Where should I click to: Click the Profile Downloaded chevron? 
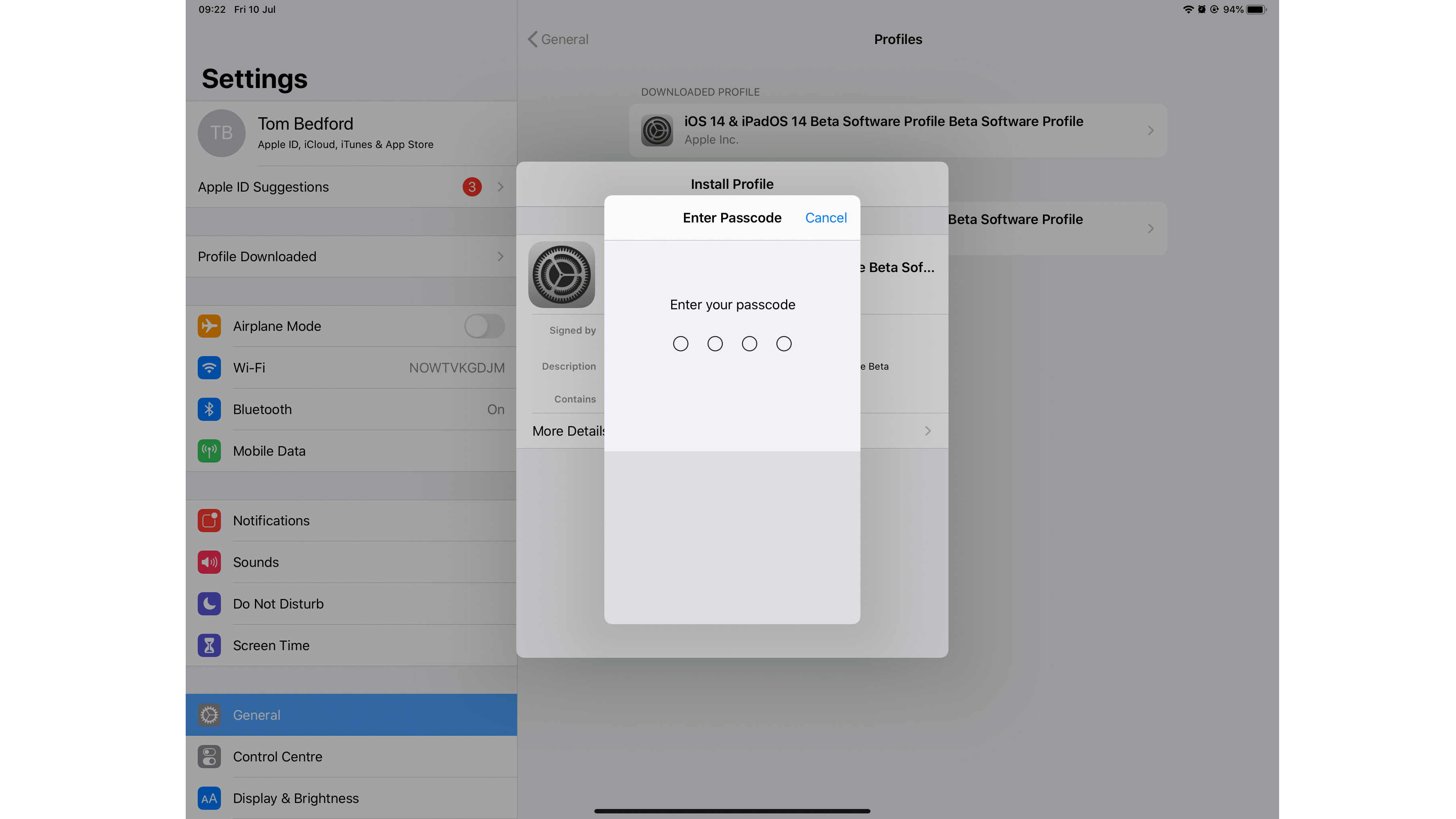[500, 256]
